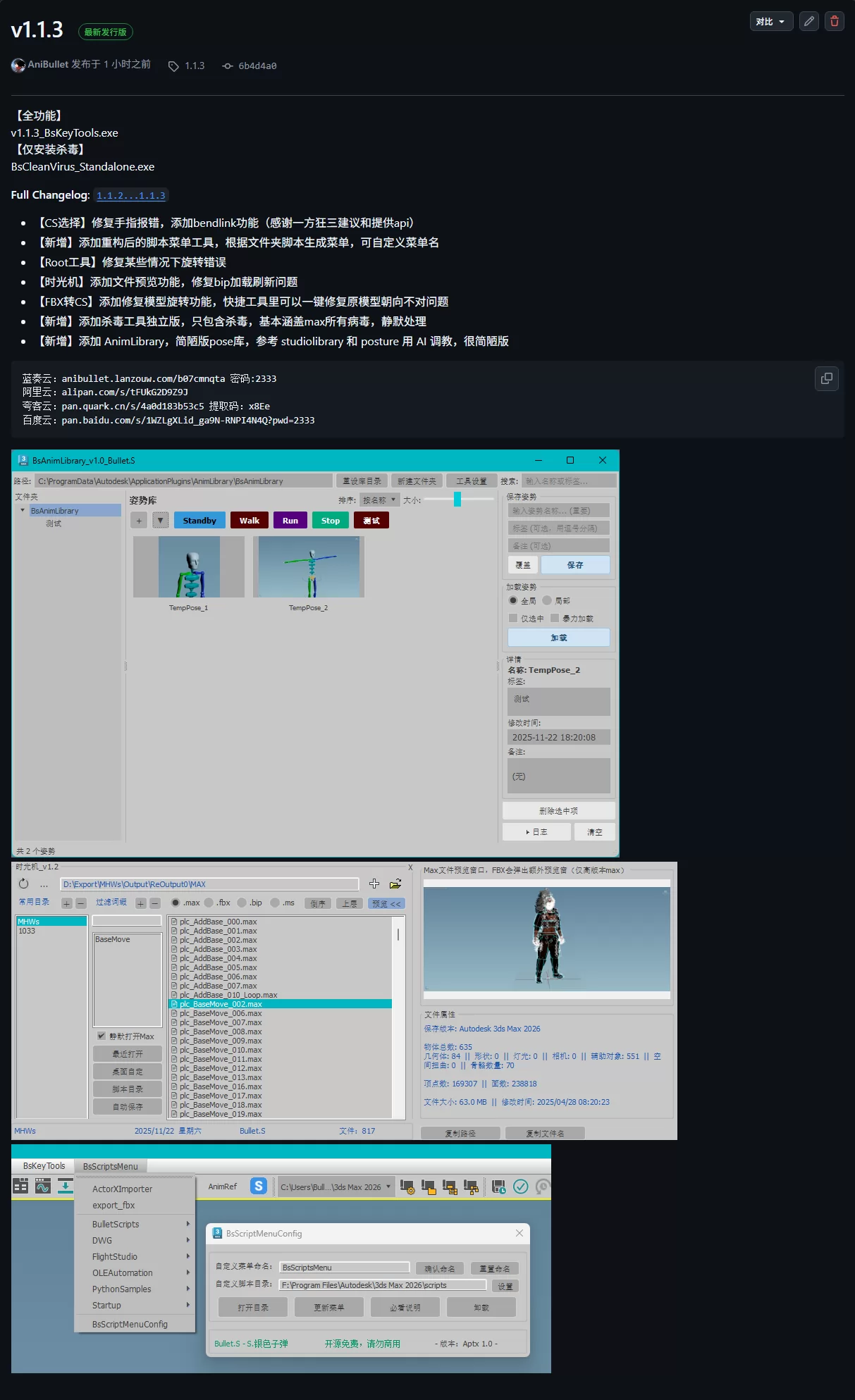Open the 1.1.2...1.1.3 changelog link
The height and width of the screenshot is (1400, 855).
[x=131, y=196]
